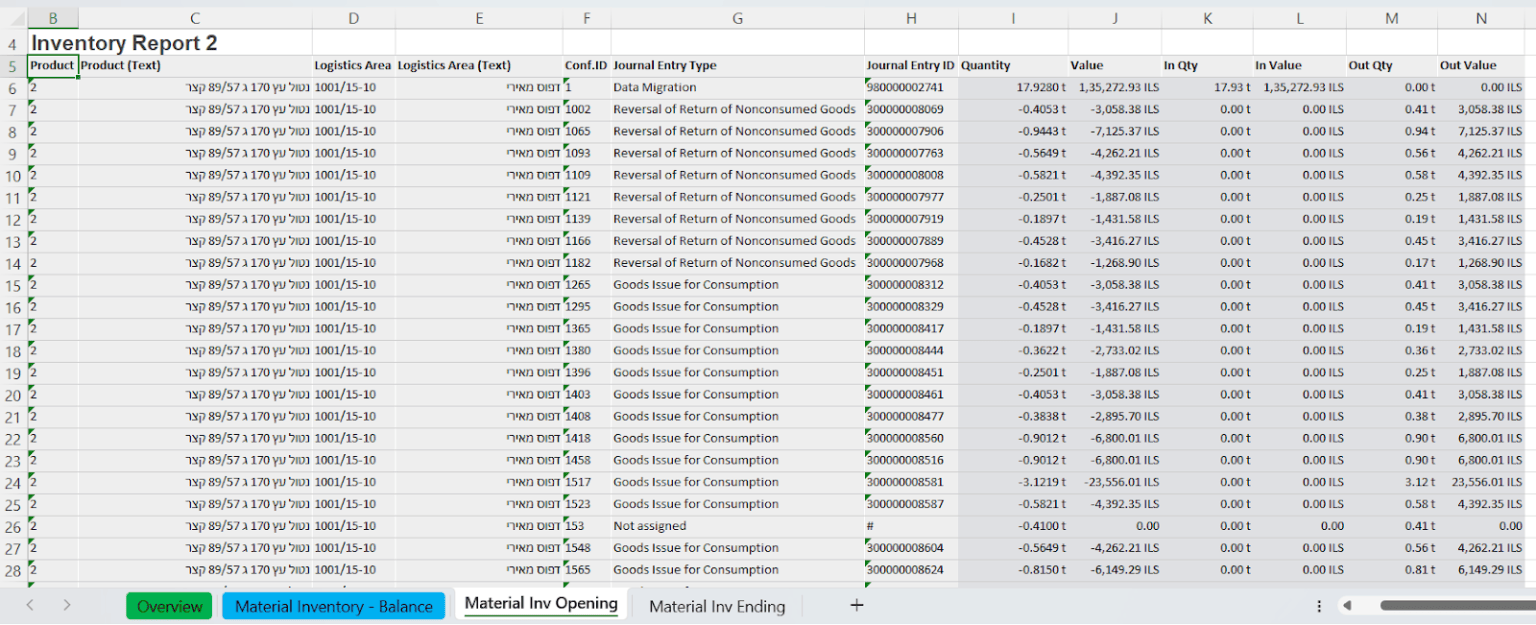Click the Product (Text) header cell
This screenshot has width=1536, height=625.
pyautogui.click(x=195, y=66)
